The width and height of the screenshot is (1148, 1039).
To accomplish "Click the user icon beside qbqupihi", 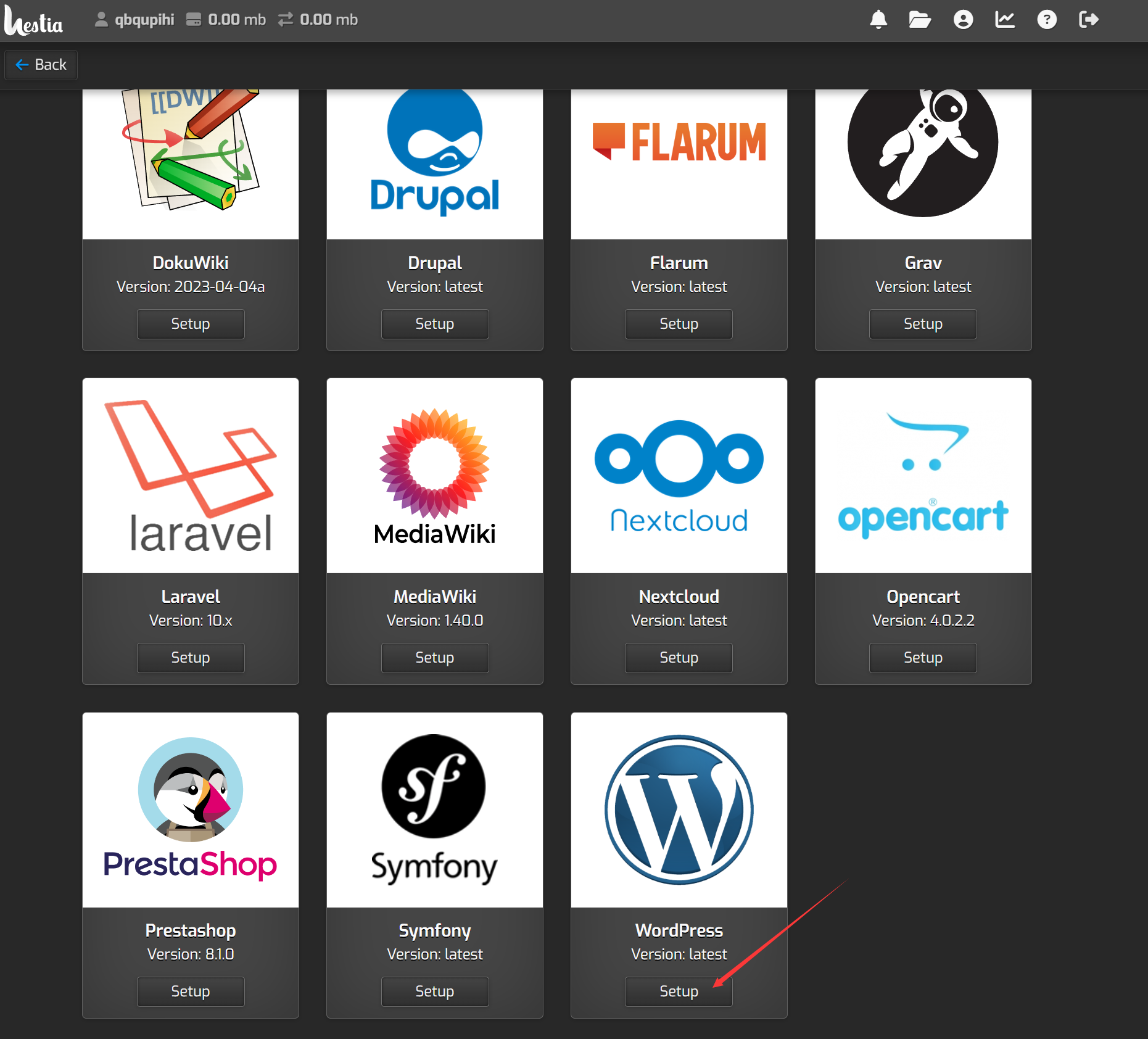I will [101, 20].
